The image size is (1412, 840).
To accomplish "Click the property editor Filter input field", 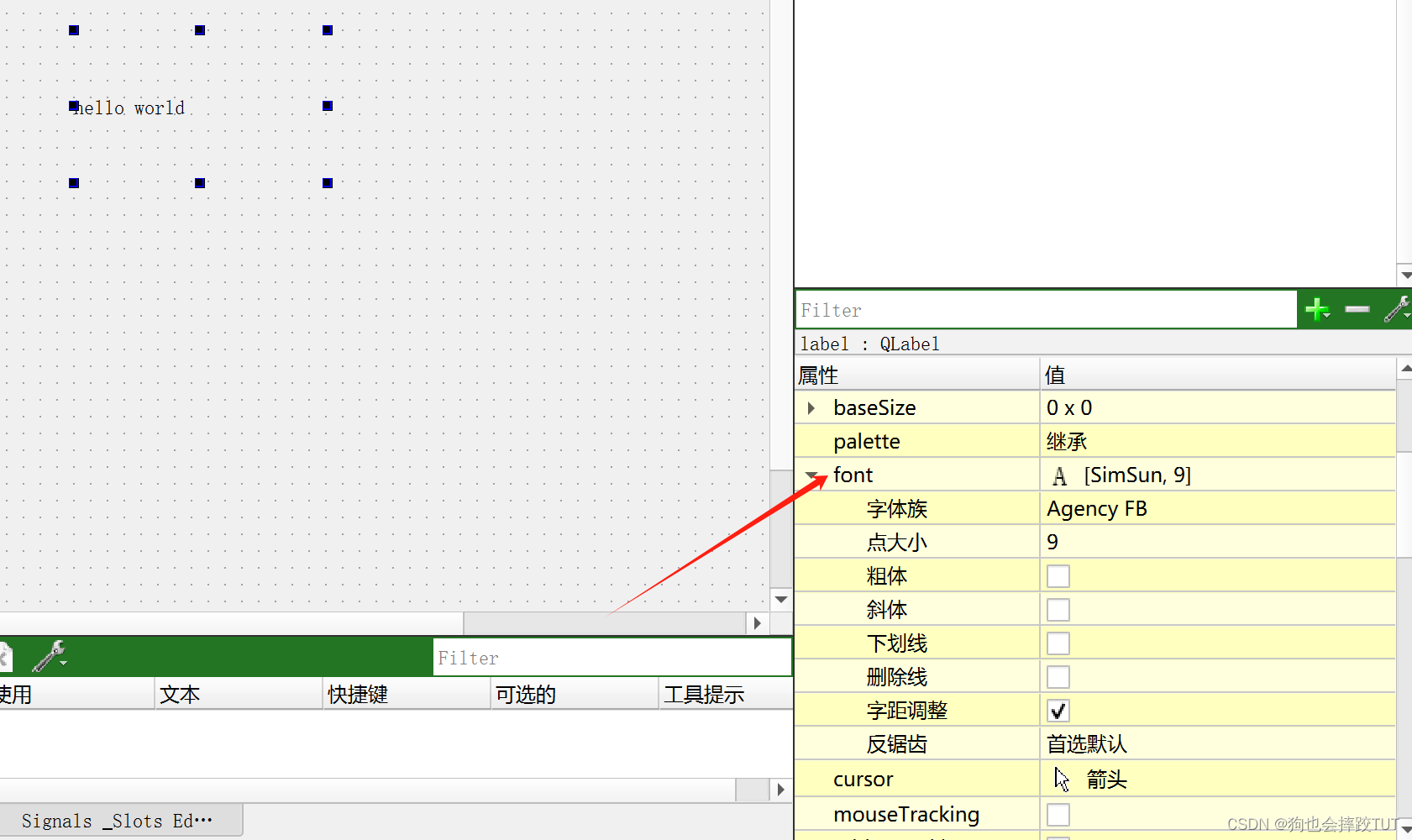I will pos(1046,310).
